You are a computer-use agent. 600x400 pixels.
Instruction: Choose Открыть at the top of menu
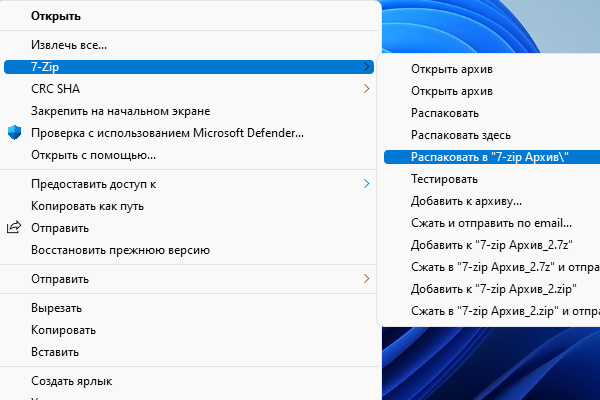tap(189, 16)
